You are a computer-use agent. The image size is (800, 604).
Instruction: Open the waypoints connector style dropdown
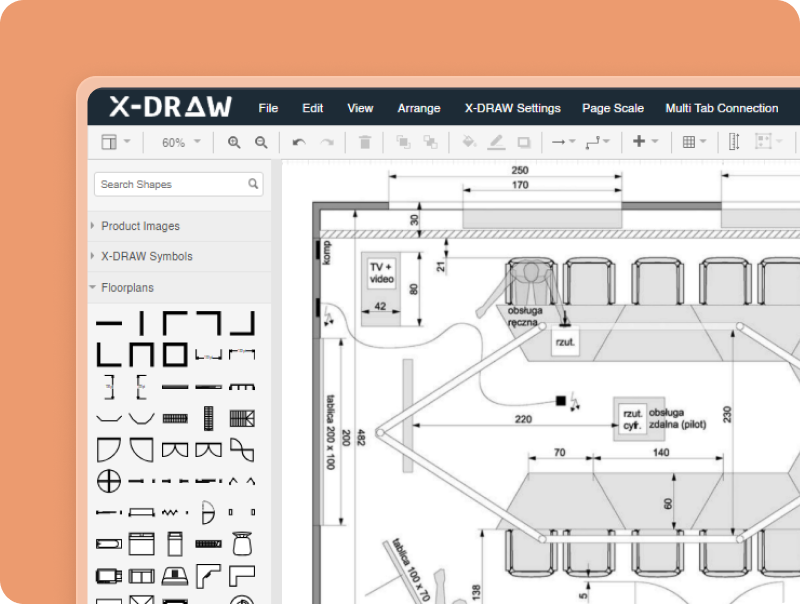click(x=597, y=142)
